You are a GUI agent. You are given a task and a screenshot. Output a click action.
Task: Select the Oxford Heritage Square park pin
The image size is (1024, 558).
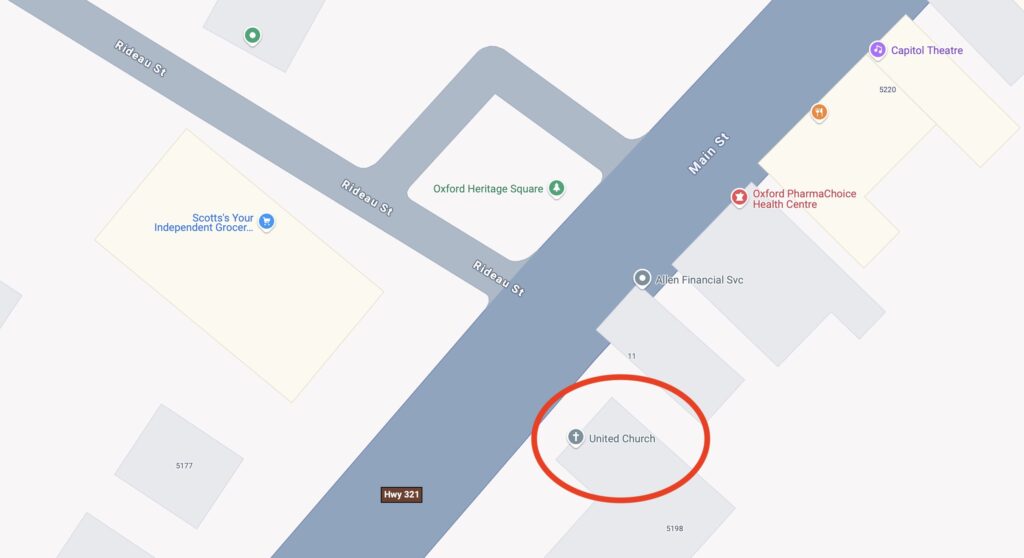point(556,188)
